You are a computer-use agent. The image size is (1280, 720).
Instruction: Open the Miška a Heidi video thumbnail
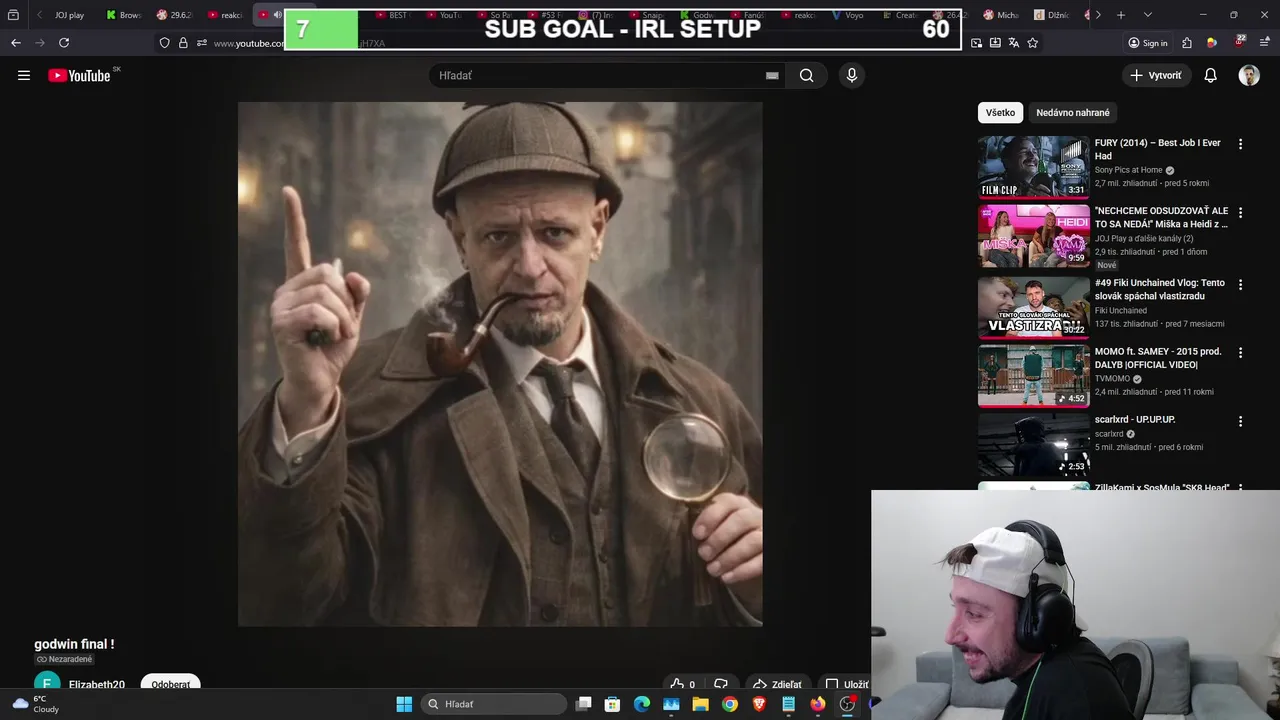(x=1034, y=236)
